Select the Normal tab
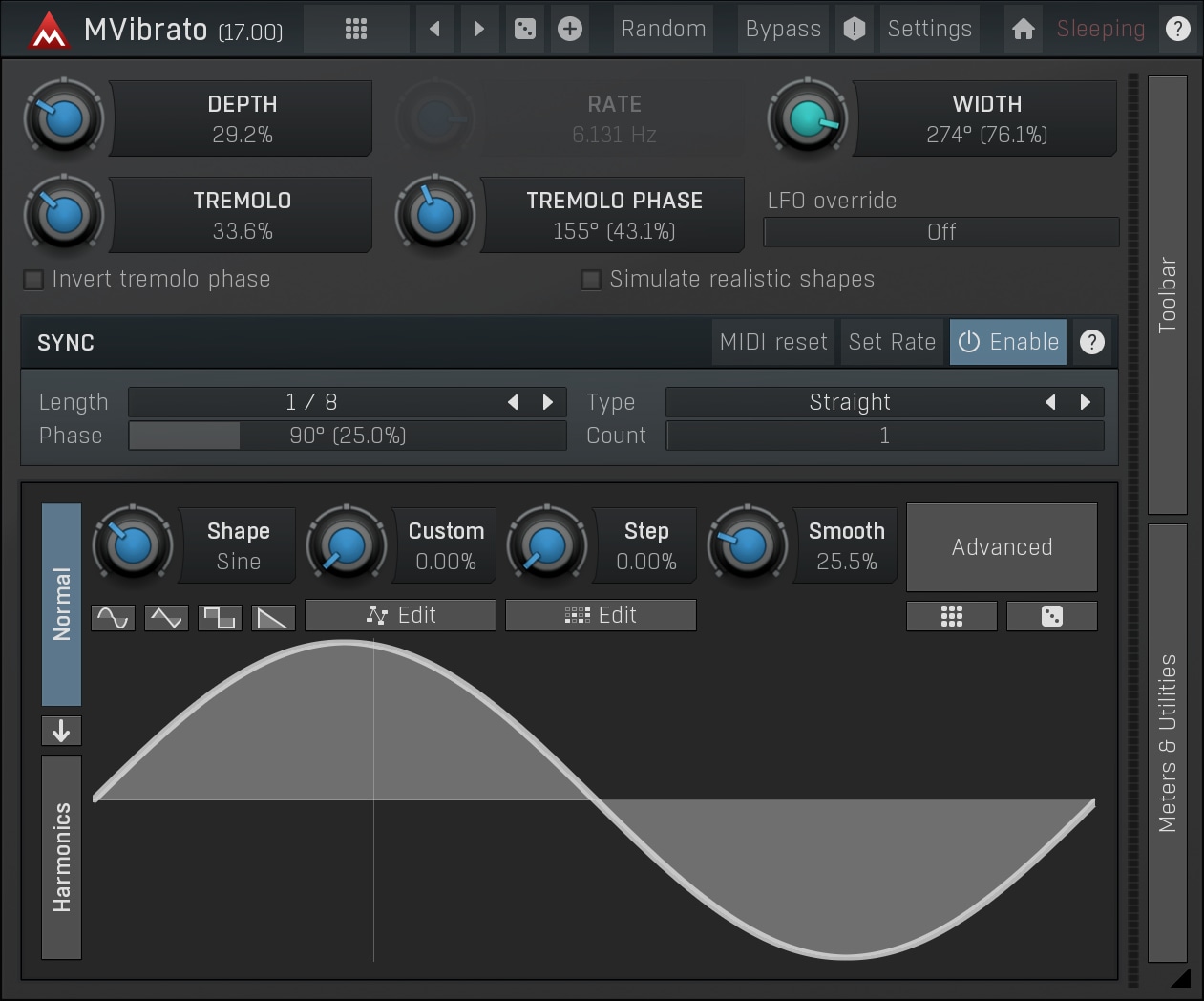This screenshot has height=1001, width=1204. click(61, 604)
